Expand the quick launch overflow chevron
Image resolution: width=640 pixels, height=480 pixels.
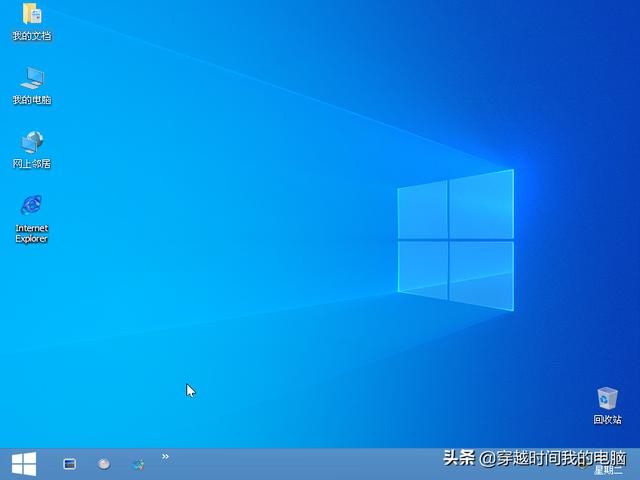tap(165, 456)
